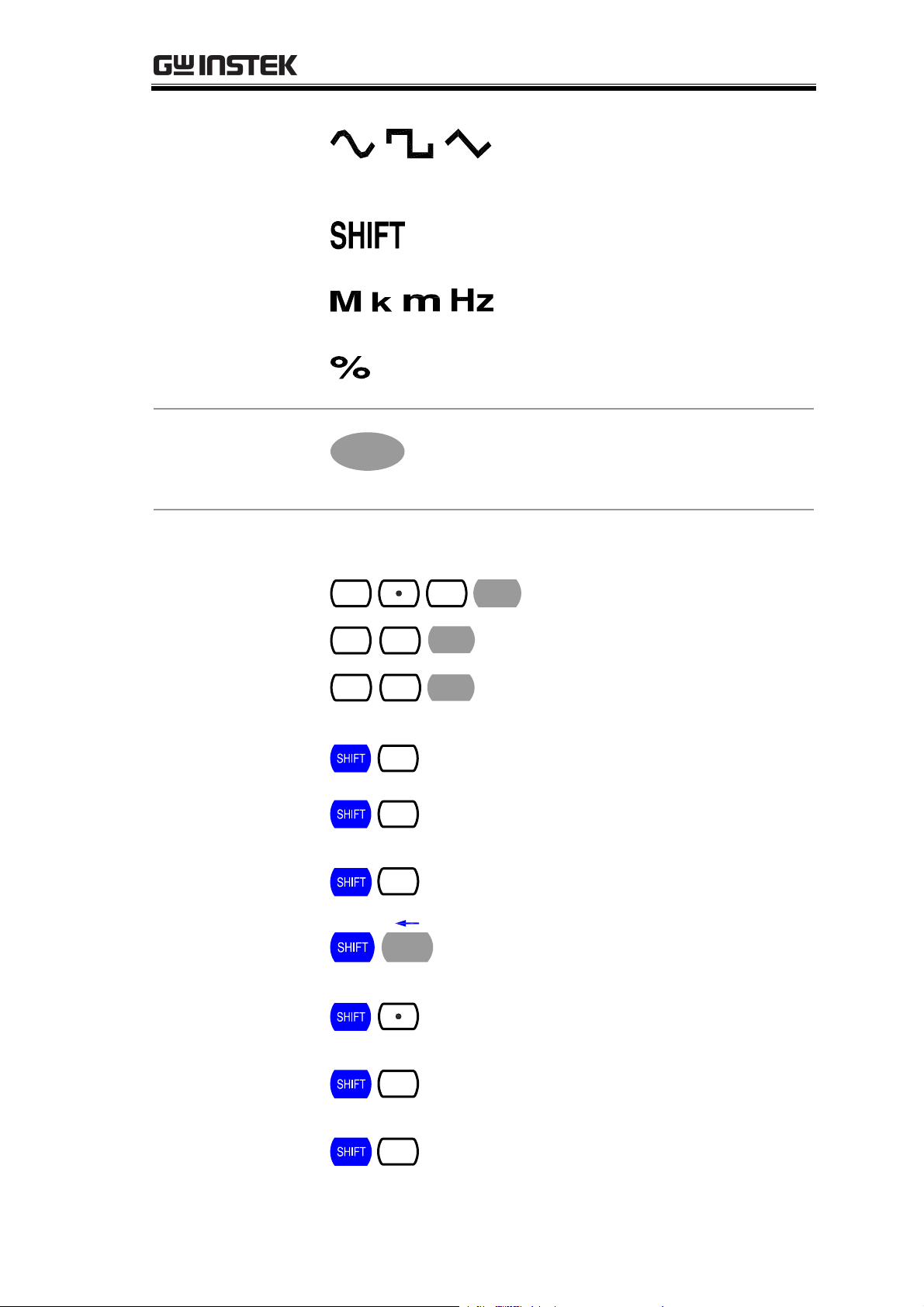The height and width of the screenshot is (1307, 924).
Task: Click the topmost blue SHIFT key
Action: (x=351, y=759)
